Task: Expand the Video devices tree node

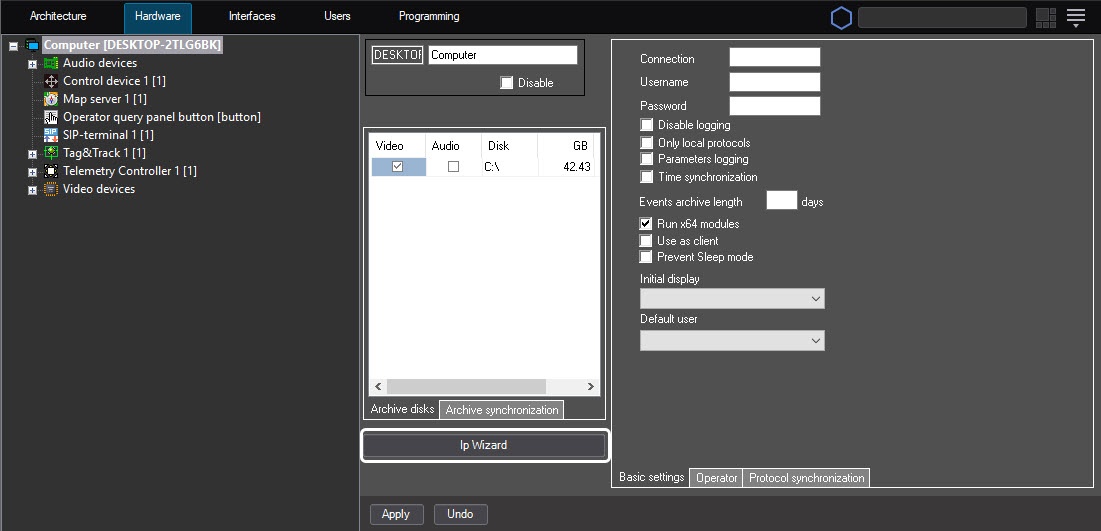Action: coord(32,190)
